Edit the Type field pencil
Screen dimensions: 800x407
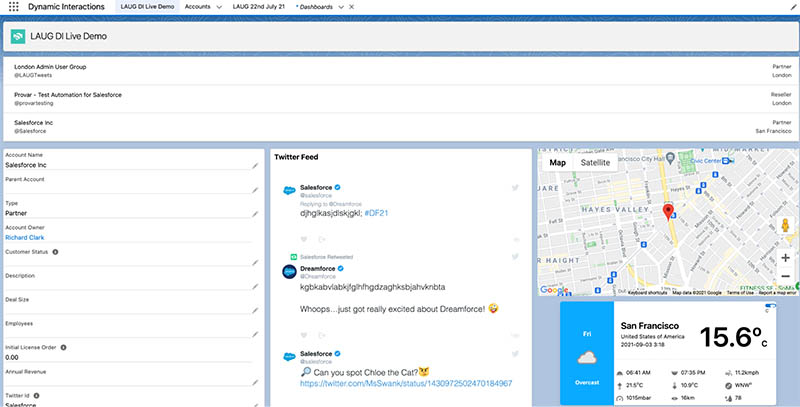255,214
